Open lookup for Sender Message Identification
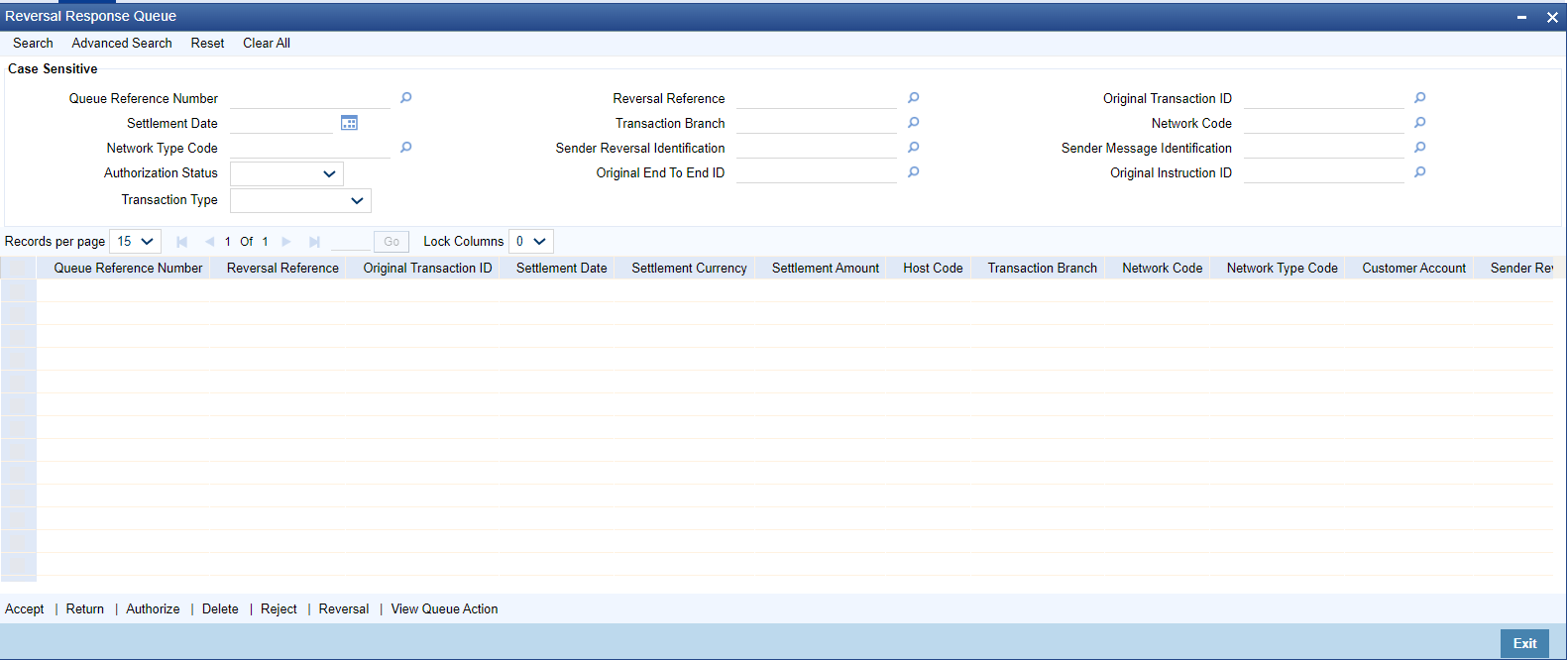The height and width of the screenshot is (660, 1568). (x=1419, y=148)
